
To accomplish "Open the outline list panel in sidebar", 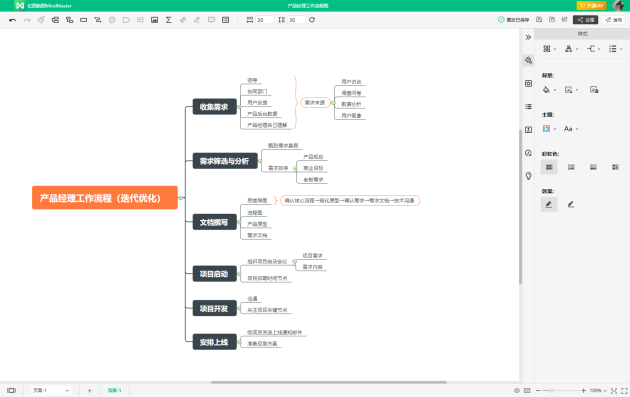I will coord(528,106).
